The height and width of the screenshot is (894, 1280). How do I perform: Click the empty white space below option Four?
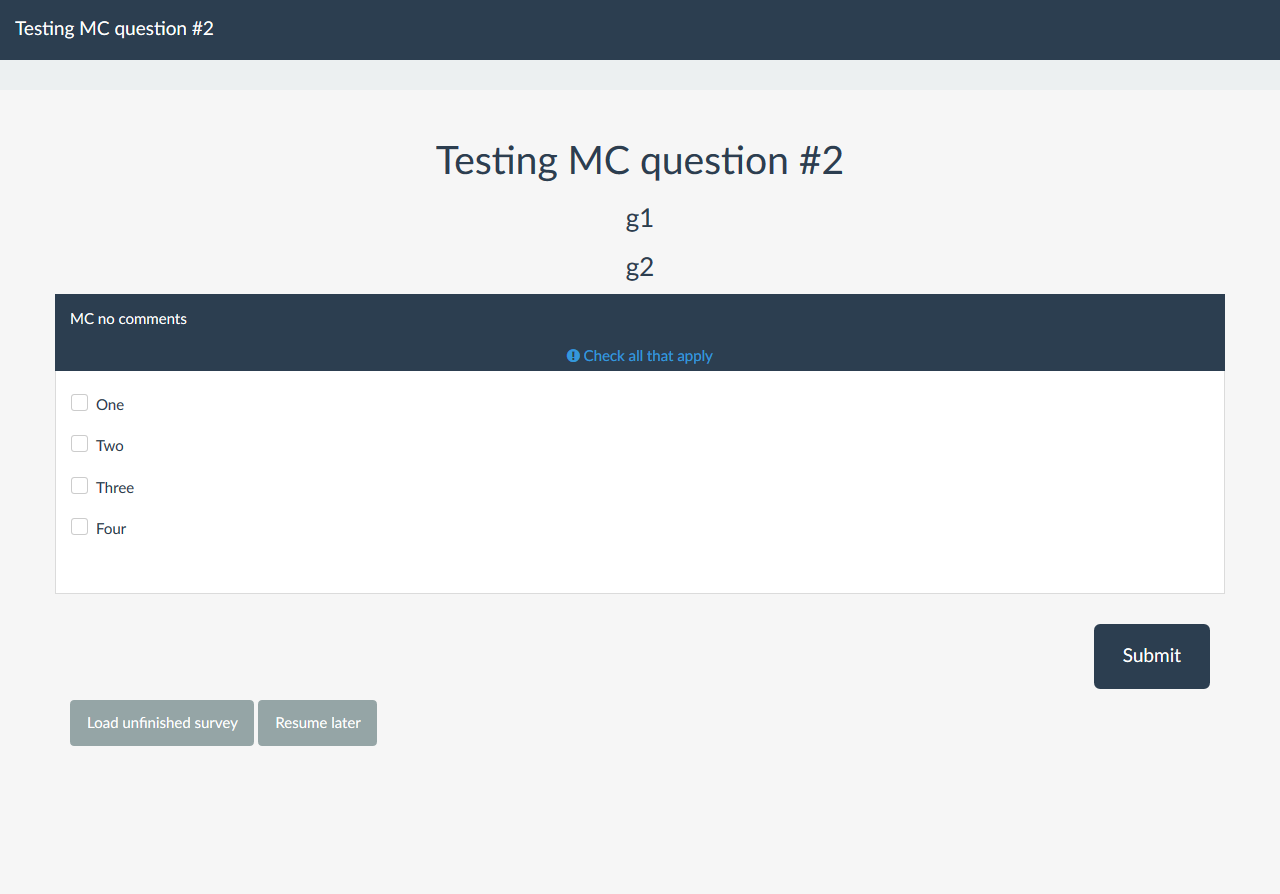[x=640, y=567]
